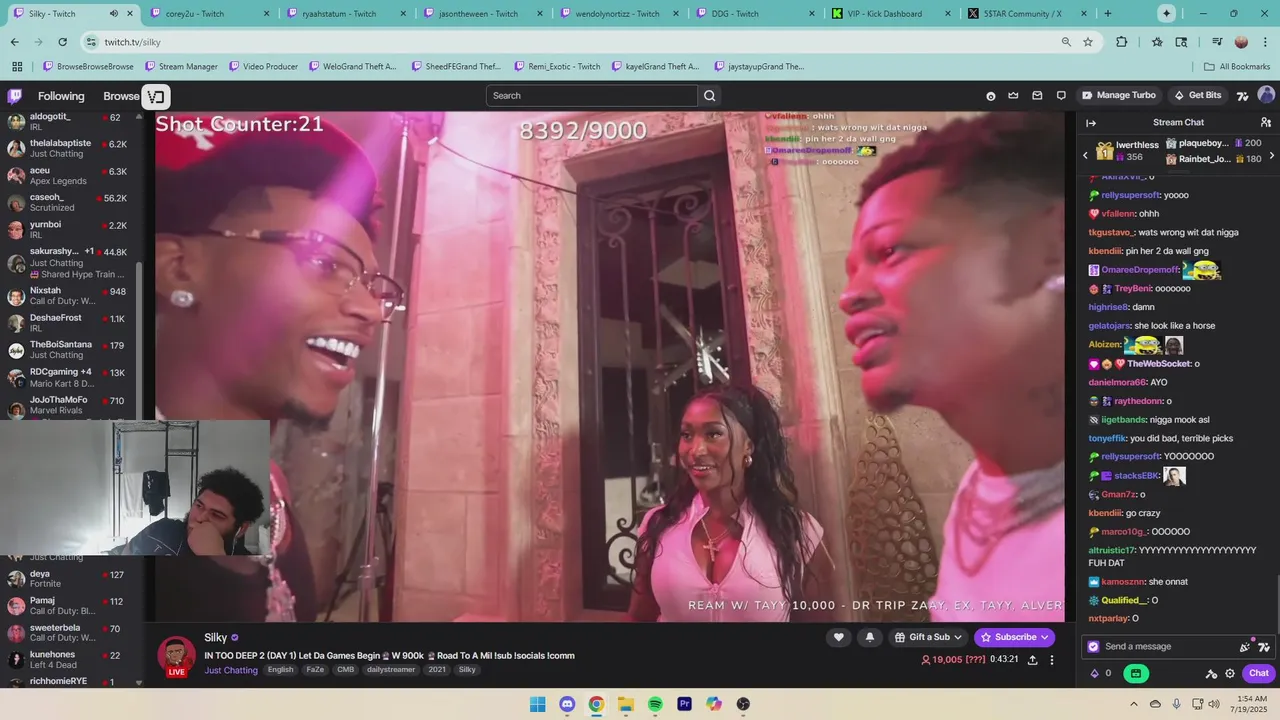Open the chat community users list
The width and height of the screenshot is (1280, 720).
pos(1266,122)
